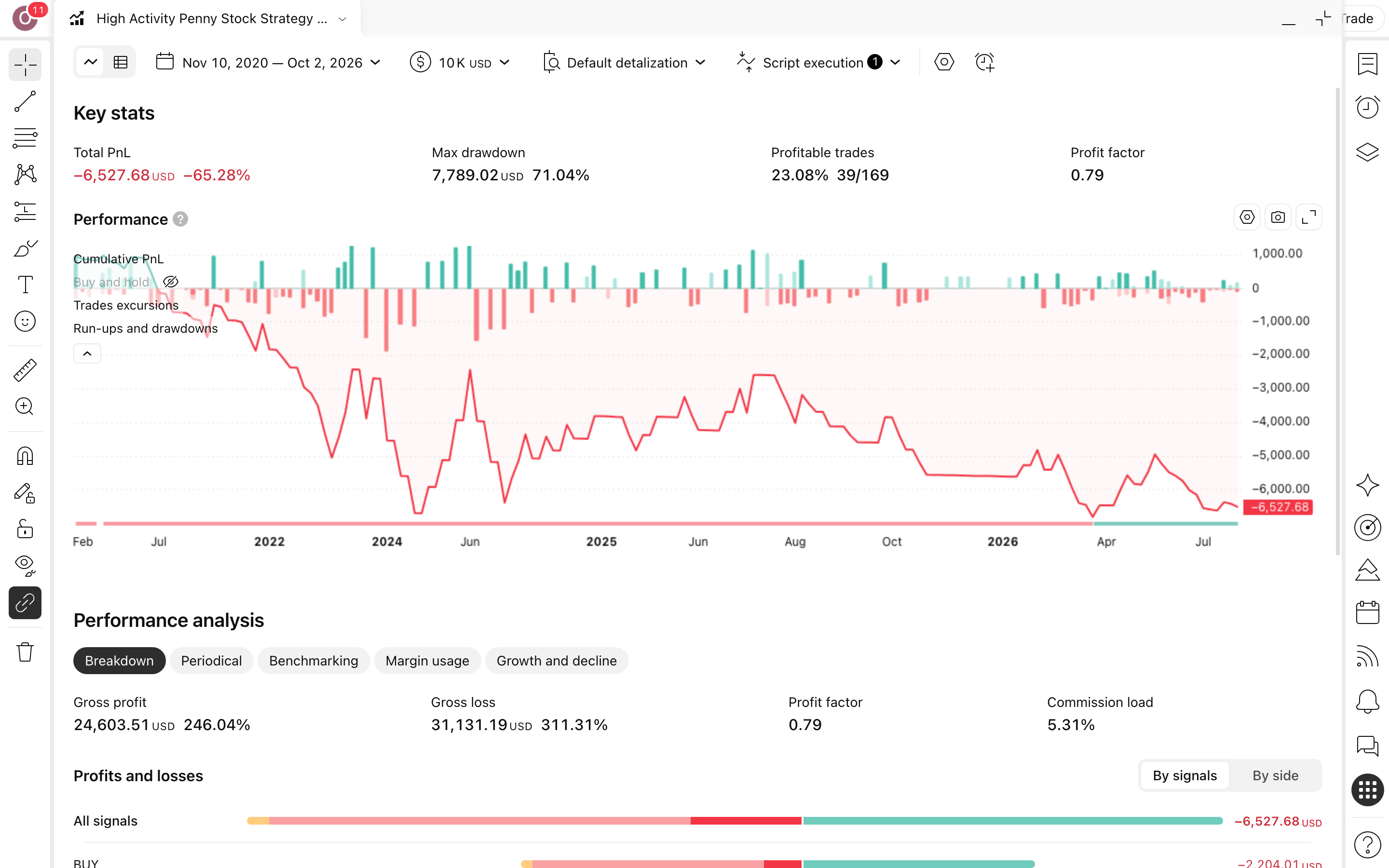This screenshot has height=868, width=1389.
Task: Switch to the Periodical tab
Action: click(211, 661)
